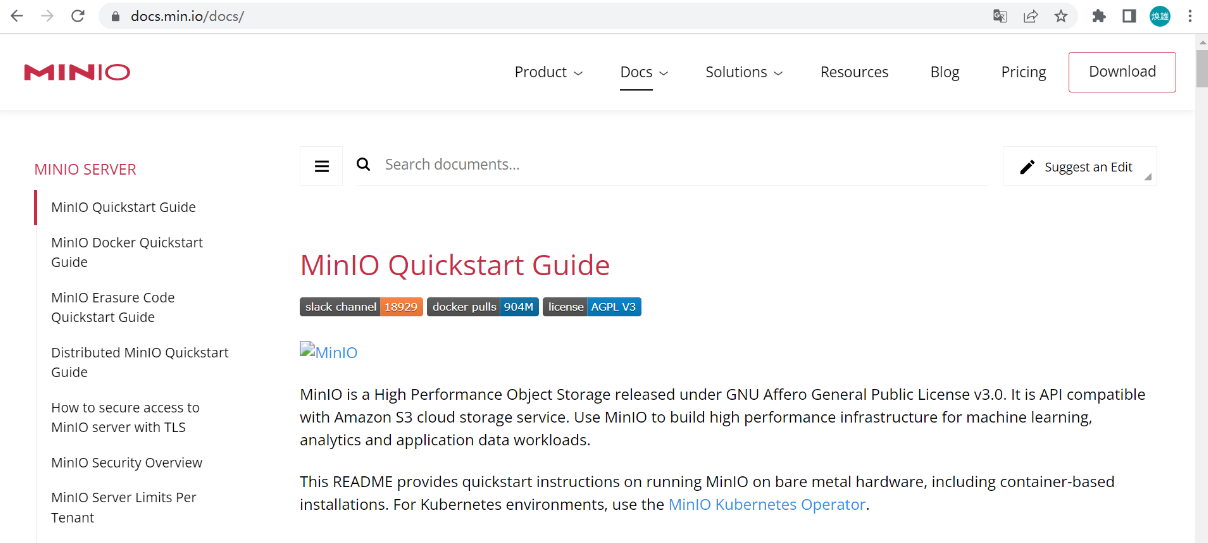Image resolution: width=1208 pixels, height=543 pixels.
Task: Expand the Product dropdown menu
Action: 548,72
